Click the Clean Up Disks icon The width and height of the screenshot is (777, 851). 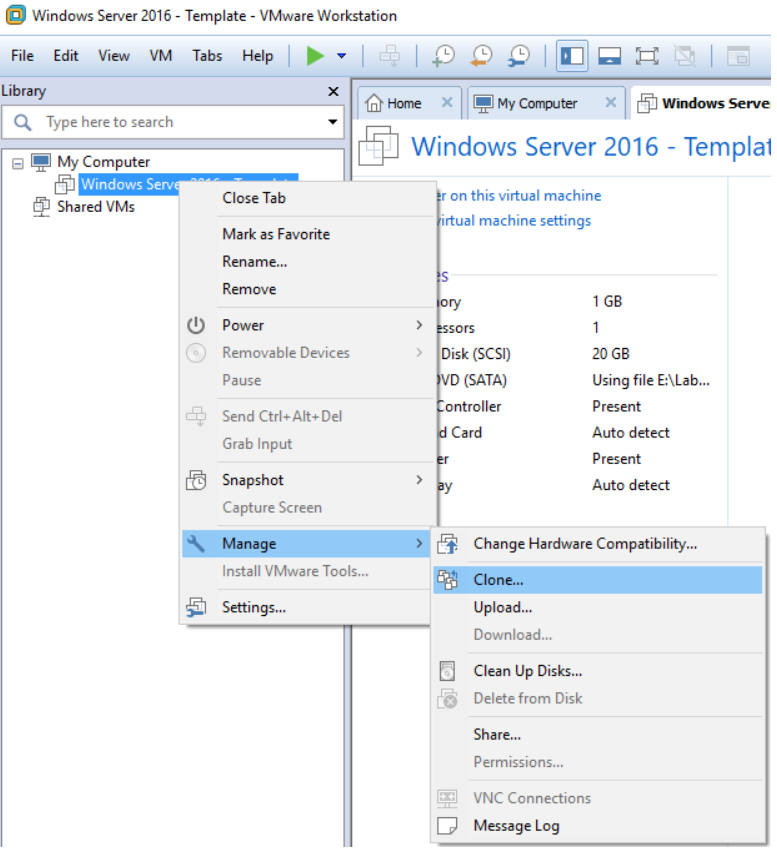(447, 671)
